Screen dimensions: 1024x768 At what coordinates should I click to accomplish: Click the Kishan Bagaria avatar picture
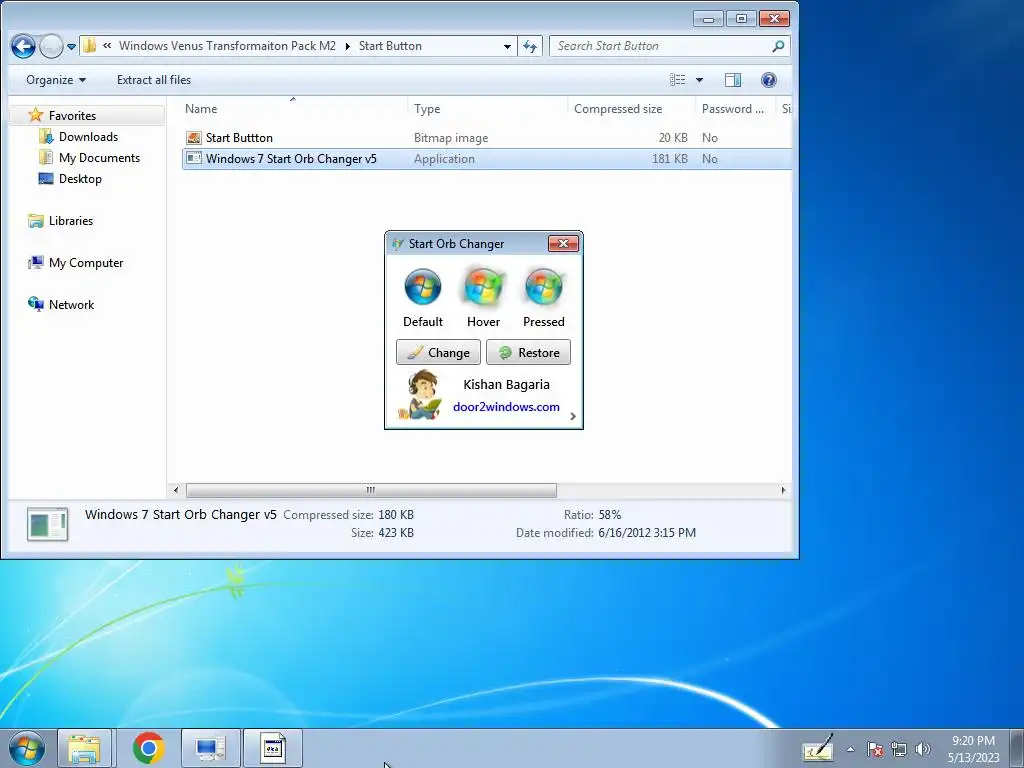(421, 394)
